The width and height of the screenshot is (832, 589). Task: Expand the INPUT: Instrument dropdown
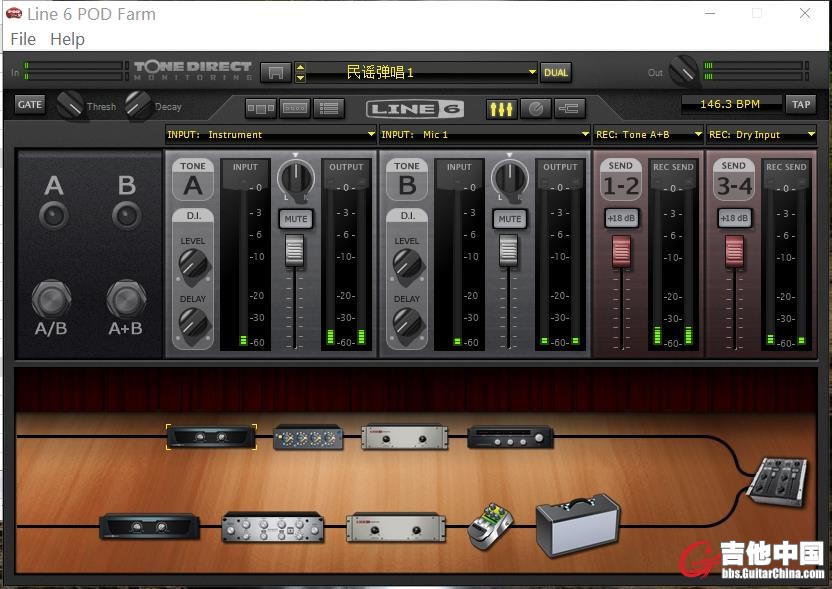pyautogui.click(x=271, y=134)
